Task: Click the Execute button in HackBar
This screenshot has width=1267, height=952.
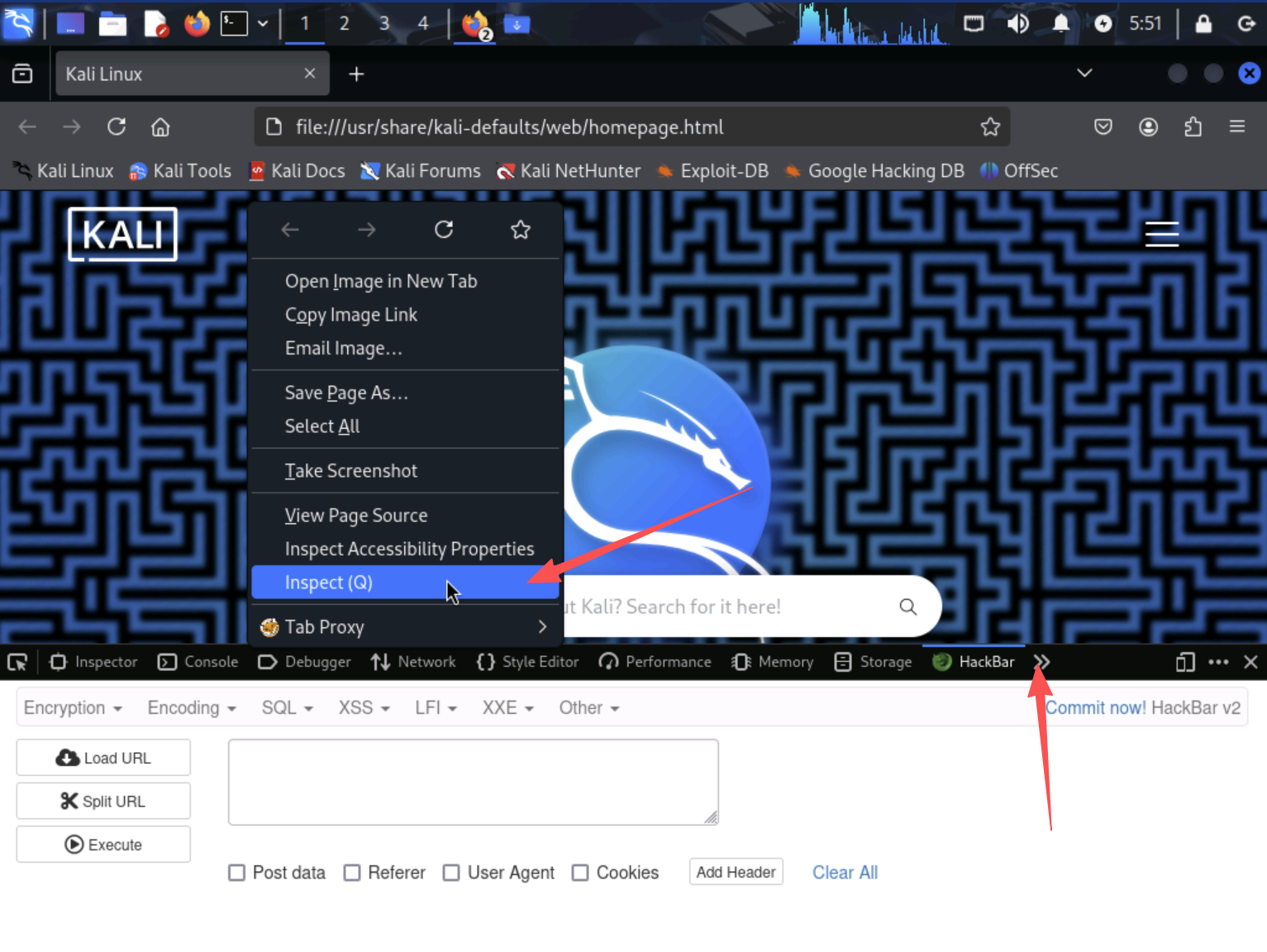Action: coord(103,845)
